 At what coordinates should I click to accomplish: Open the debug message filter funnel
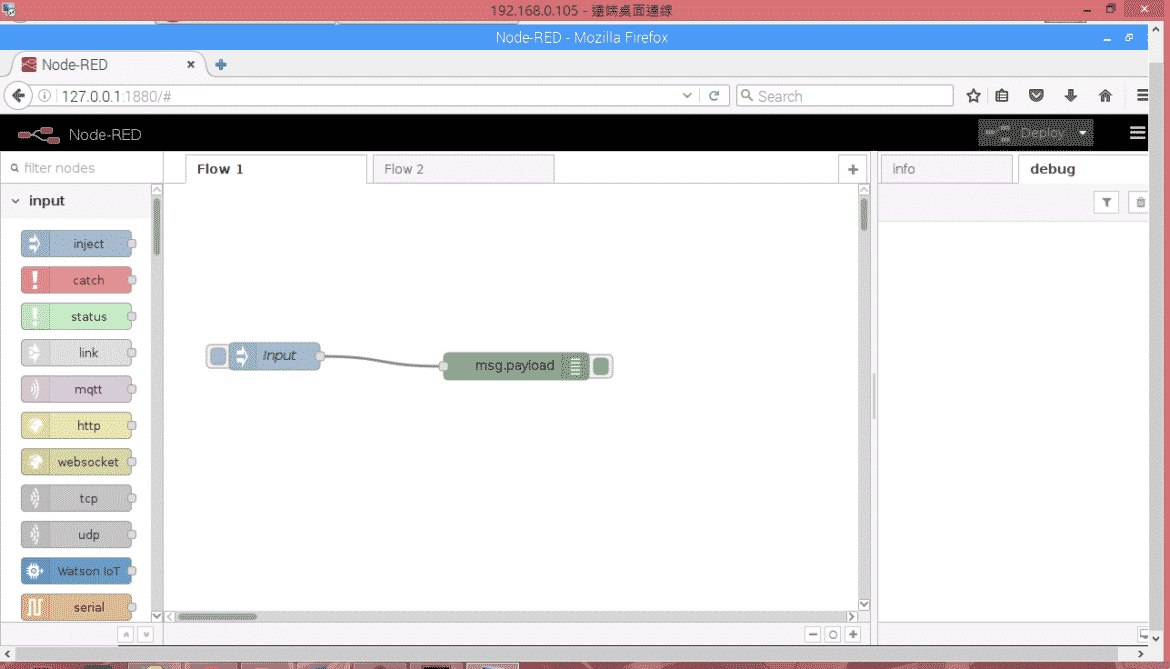click(x=1106, y=202)
